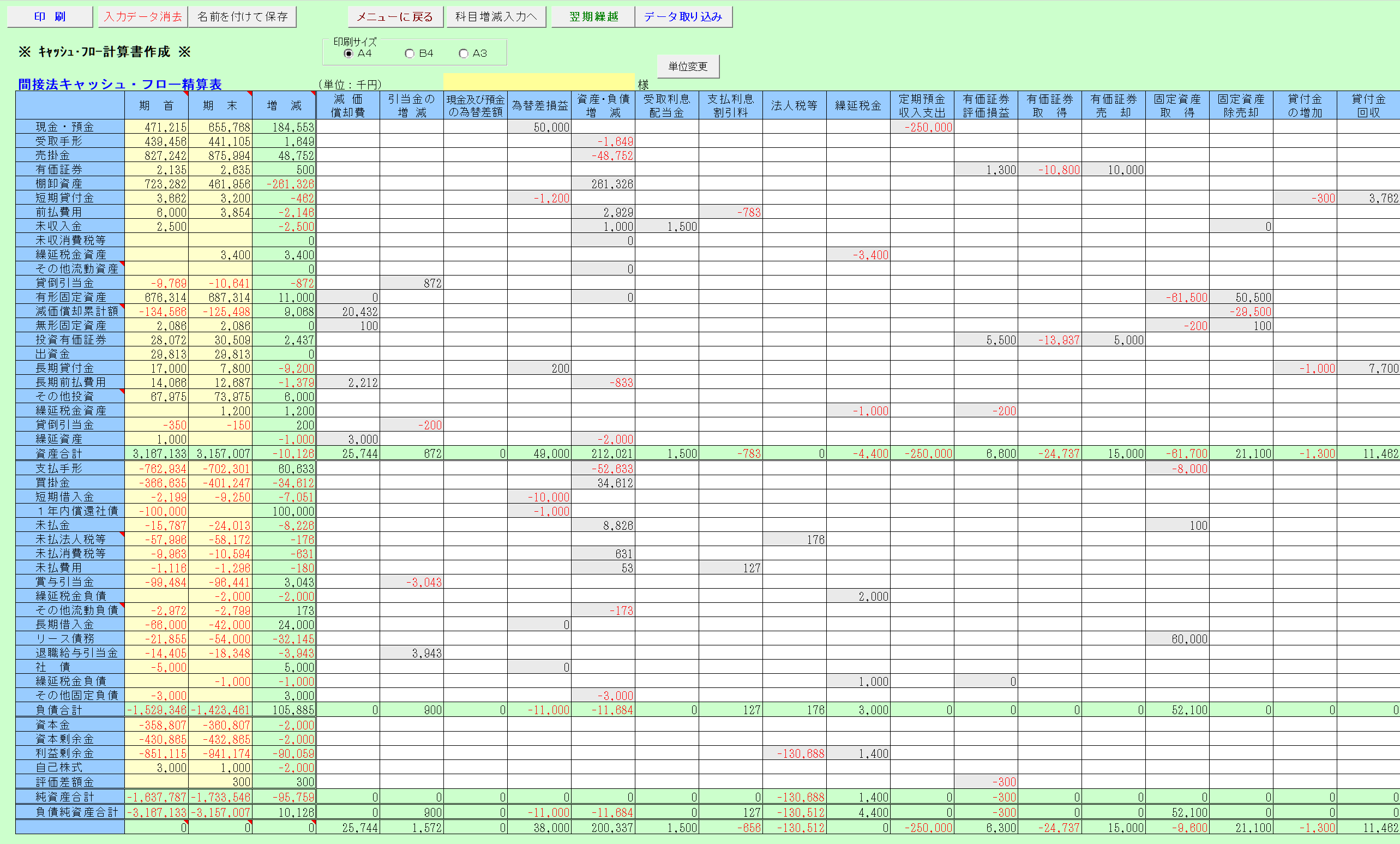Click the 減価償却累計額 row label
1400x844 pixels.
[x=70, y=312]
